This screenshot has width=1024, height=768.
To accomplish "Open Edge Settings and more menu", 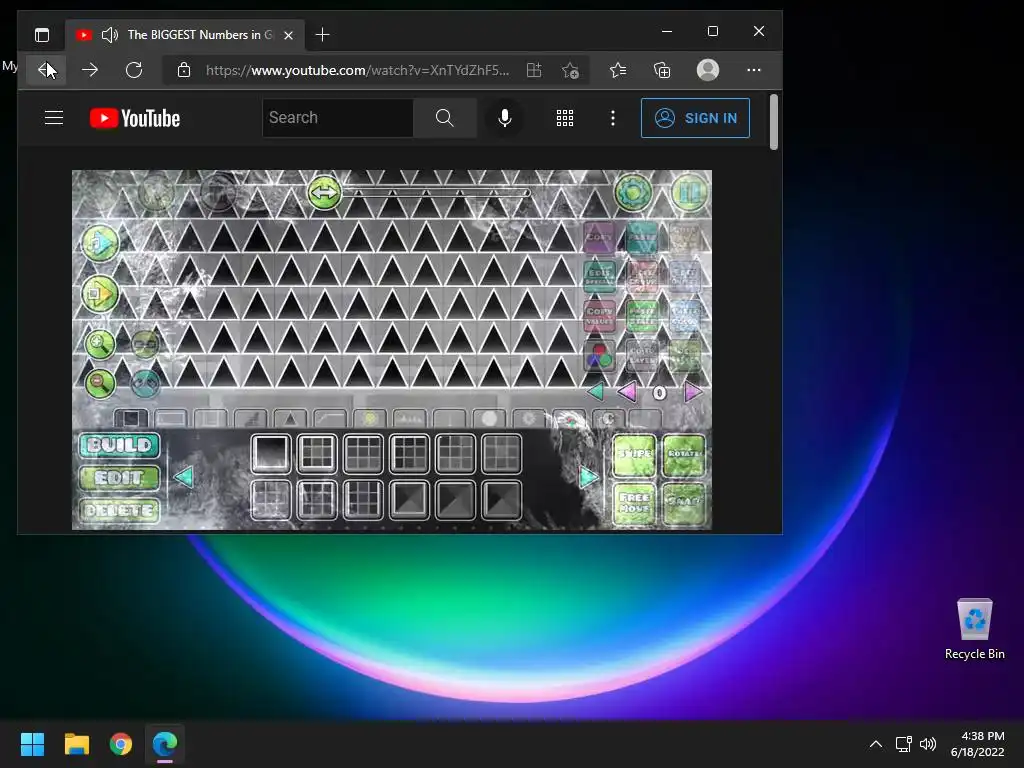I will (x=754, y=70).
